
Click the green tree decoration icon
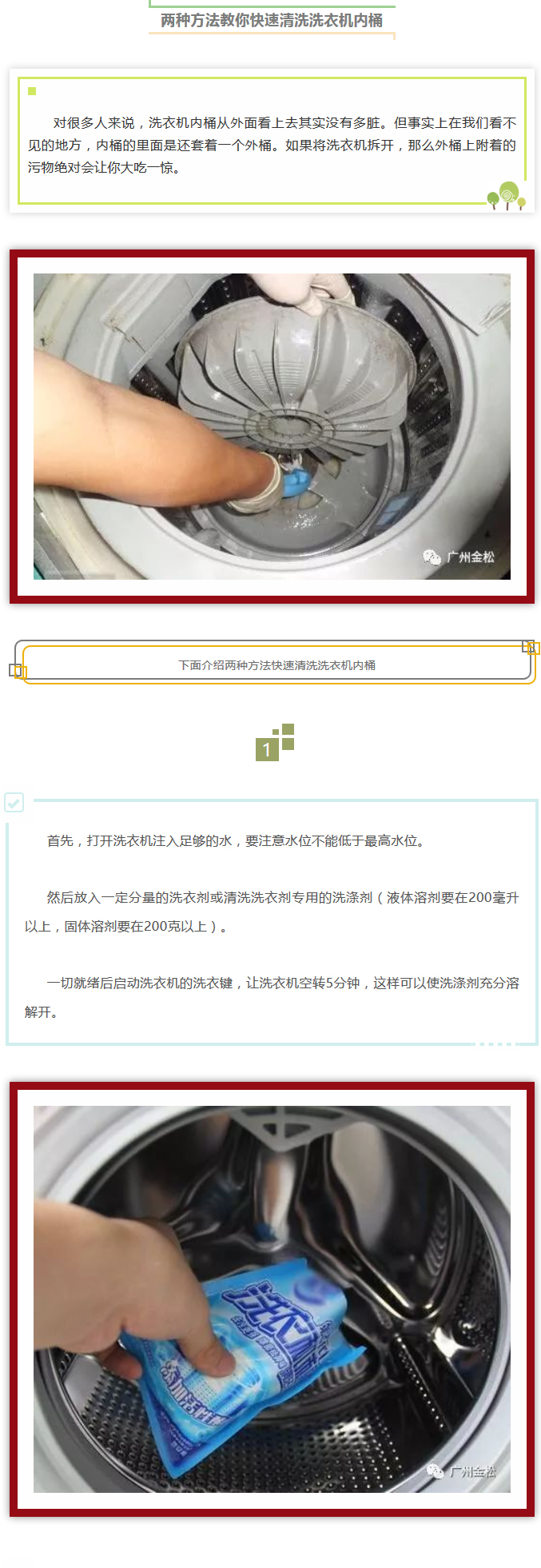[x=507, y=196]
